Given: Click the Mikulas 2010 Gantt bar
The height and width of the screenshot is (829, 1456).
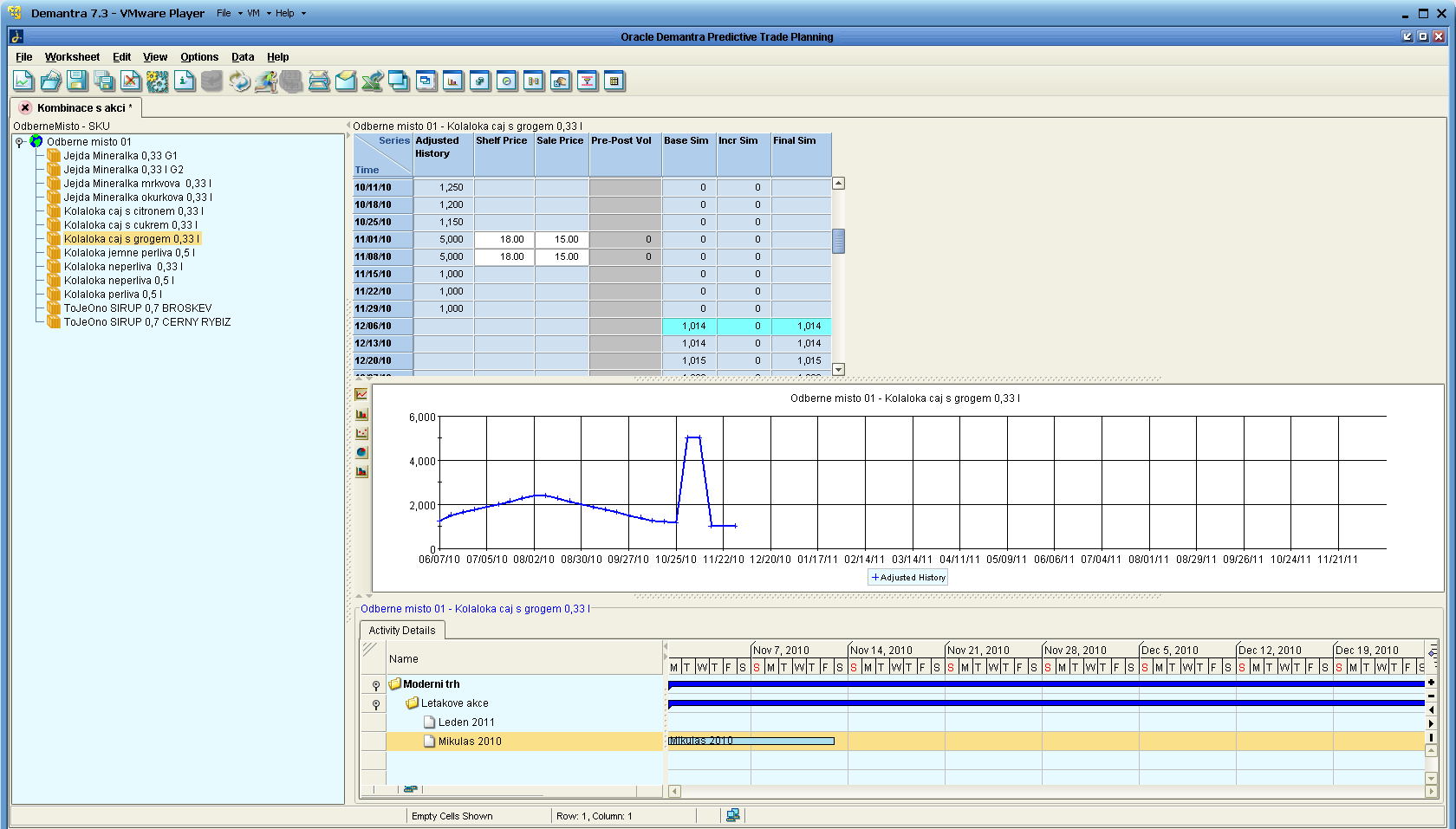Looking at the screenshot, I should tap(751, 741).
